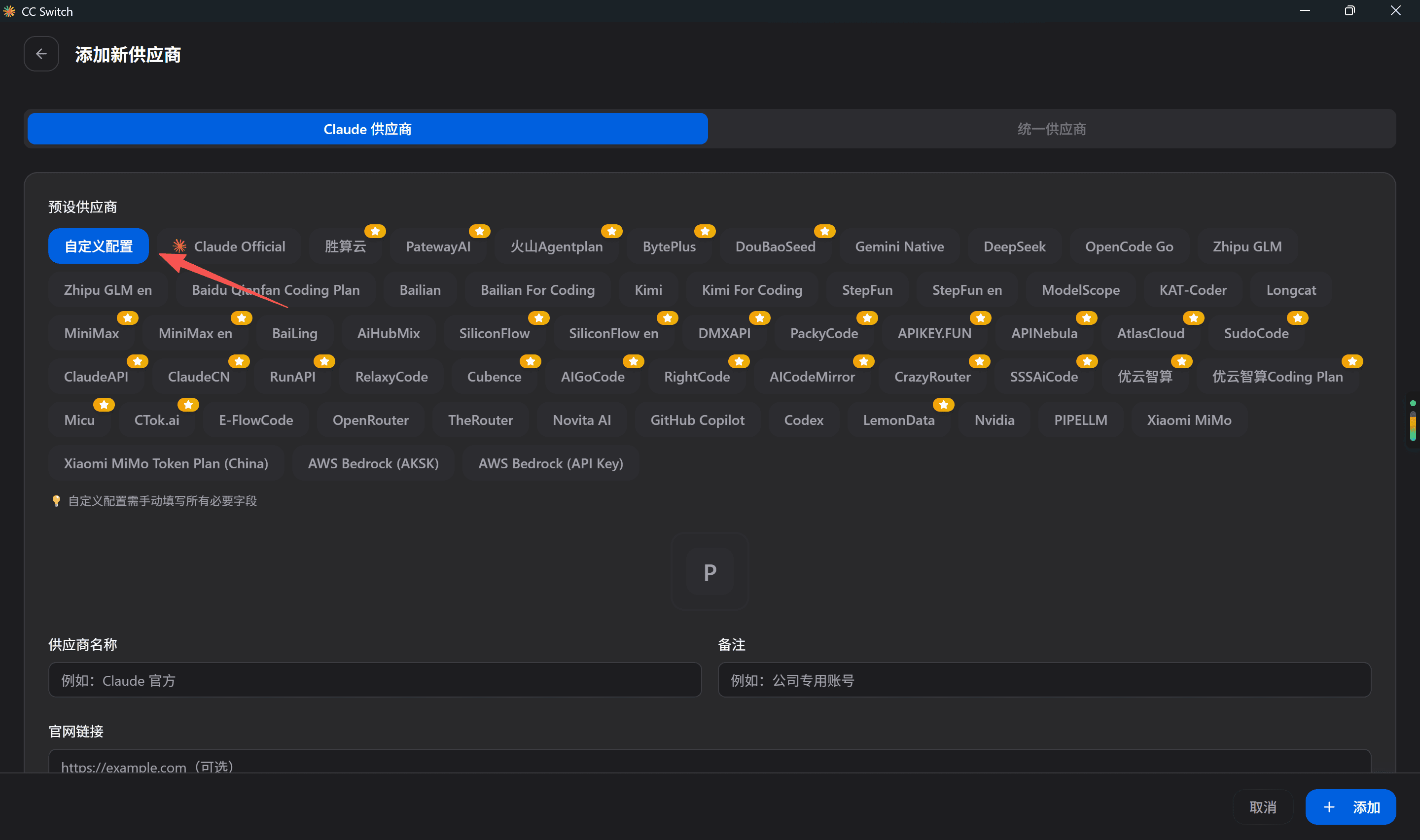This screenshot has height=840, width=1420.
Task: Pick the MiniMax en preset
Action: pyautogui.click(x=195, y=333)
